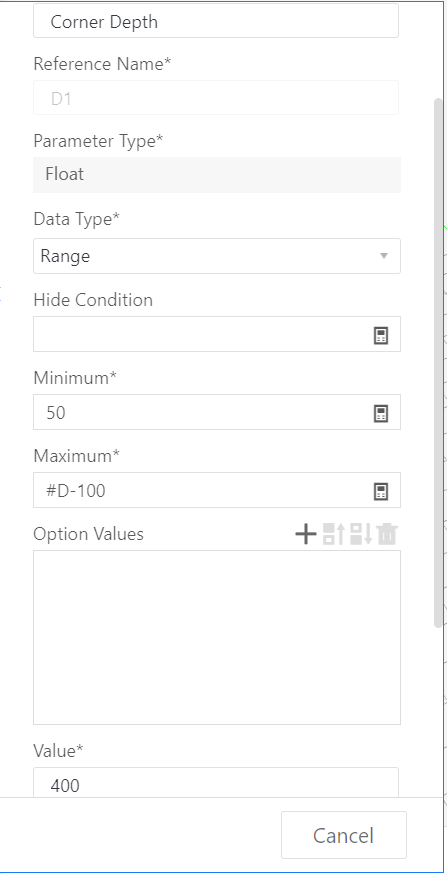Click the Cancel button
The image size is (447, 874).
(x=343, y=835)
